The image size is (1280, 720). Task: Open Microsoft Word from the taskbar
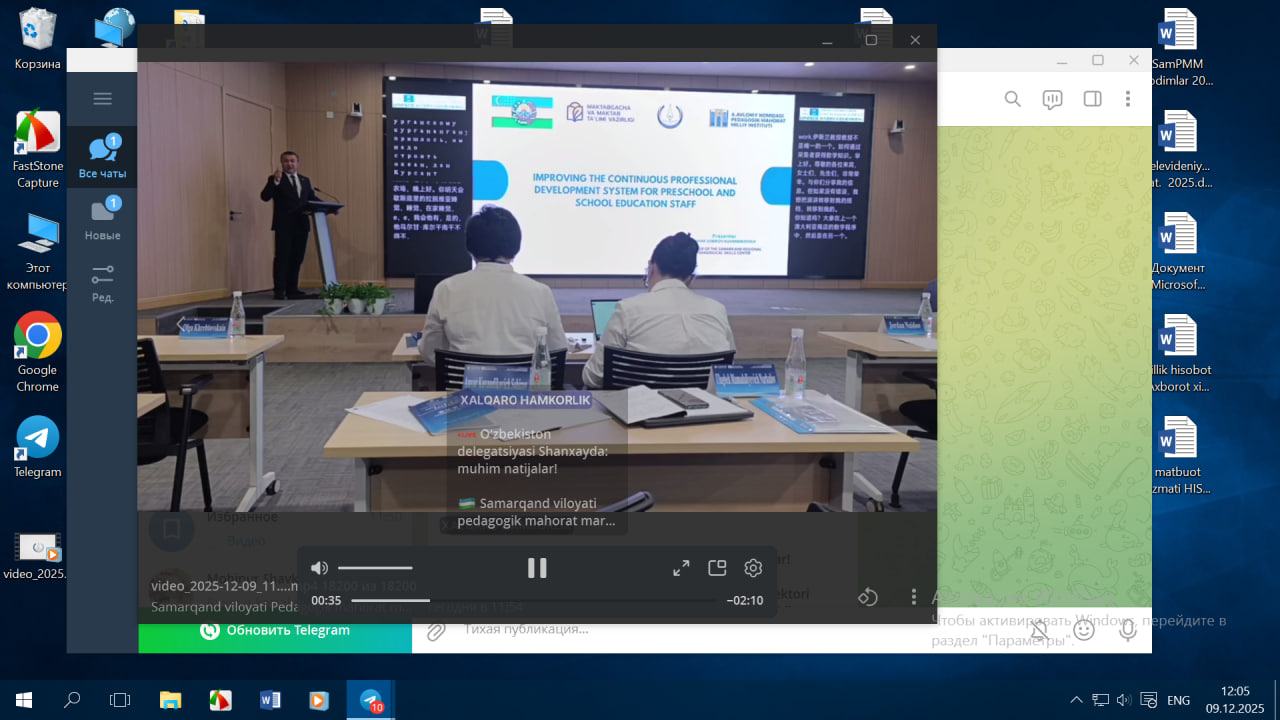[270, 700]
